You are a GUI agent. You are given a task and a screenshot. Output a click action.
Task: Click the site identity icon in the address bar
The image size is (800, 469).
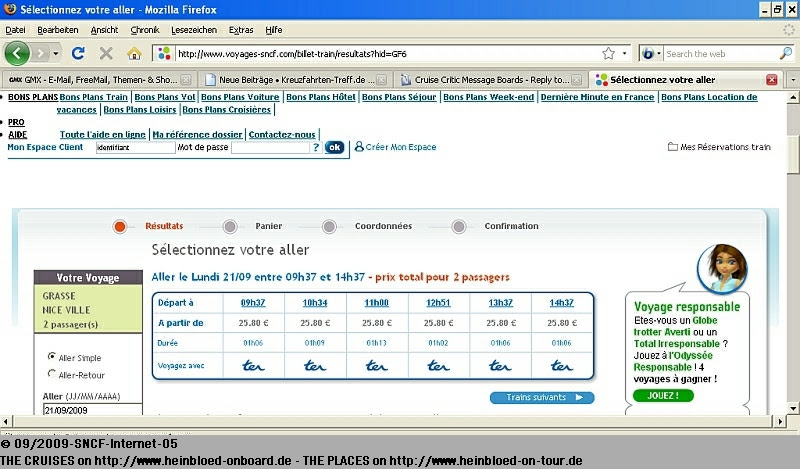(x=164, y=53)
